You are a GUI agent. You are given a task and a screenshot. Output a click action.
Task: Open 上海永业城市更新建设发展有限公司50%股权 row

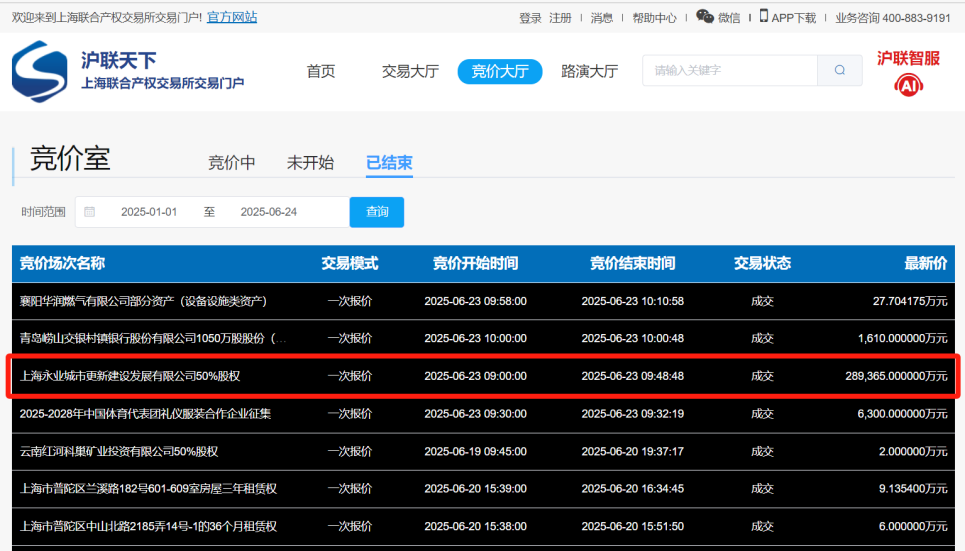coord(130,376)
